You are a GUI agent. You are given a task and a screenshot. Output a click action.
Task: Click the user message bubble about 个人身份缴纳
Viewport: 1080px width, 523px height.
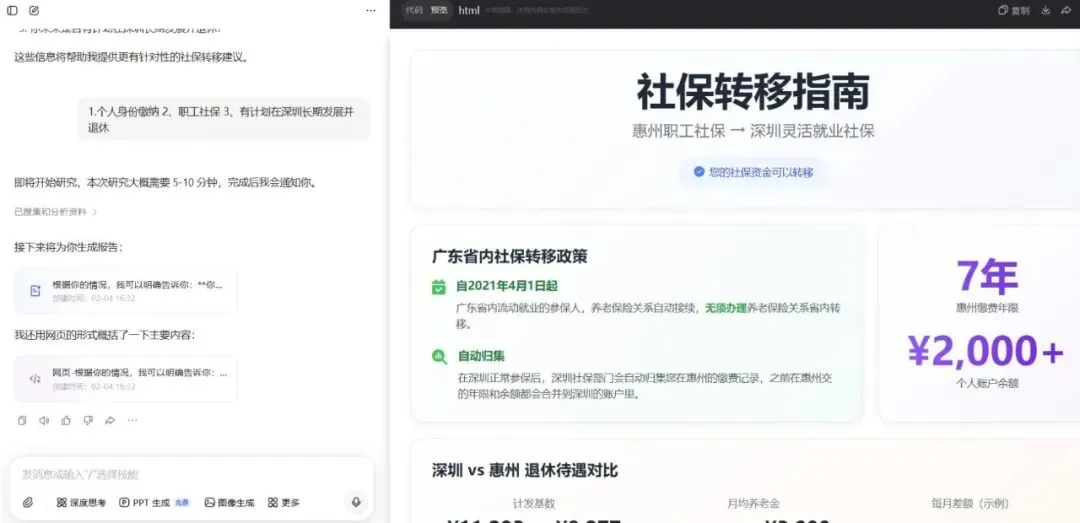pyautogui.click(x=224, y=119)
